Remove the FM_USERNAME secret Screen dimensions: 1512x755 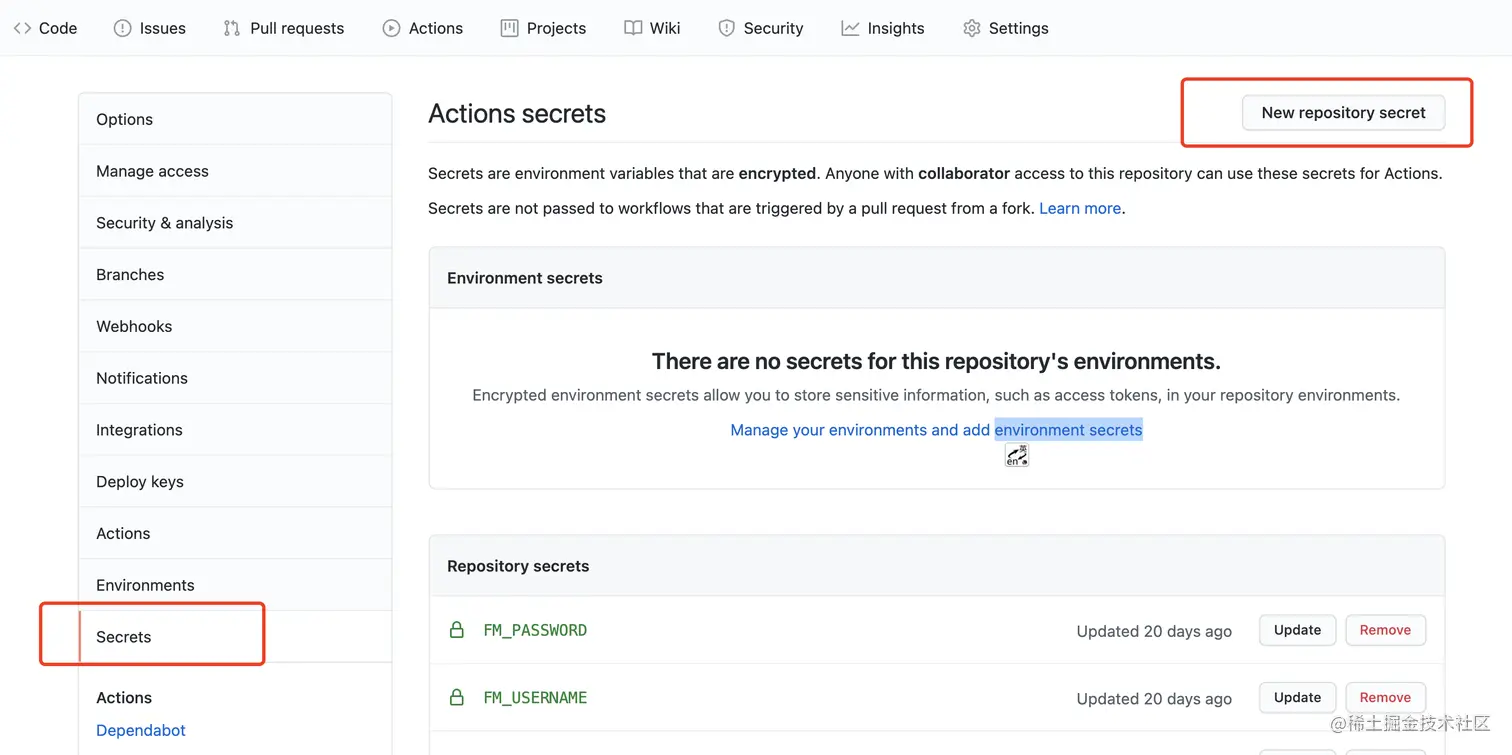pos(1385,697)
